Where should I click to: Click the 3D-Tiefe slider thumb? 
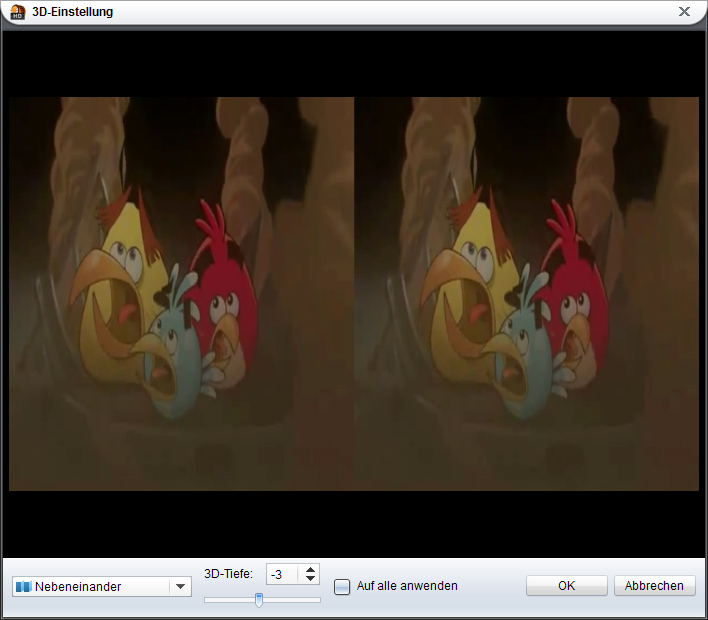pos(259,600)
